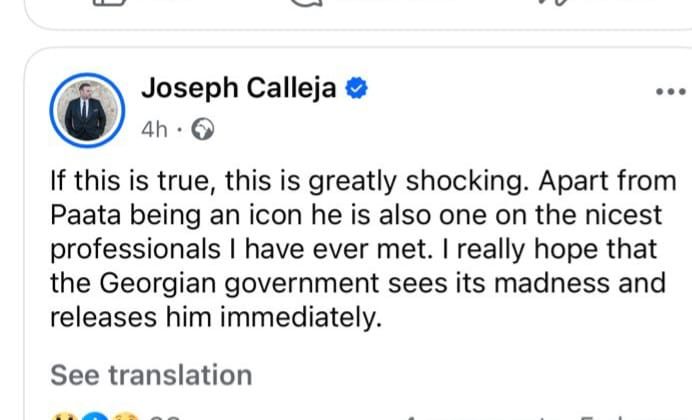Viewport: 692px width, 420px height.
Task: Click the globe public audience icon
Action: 201,130
